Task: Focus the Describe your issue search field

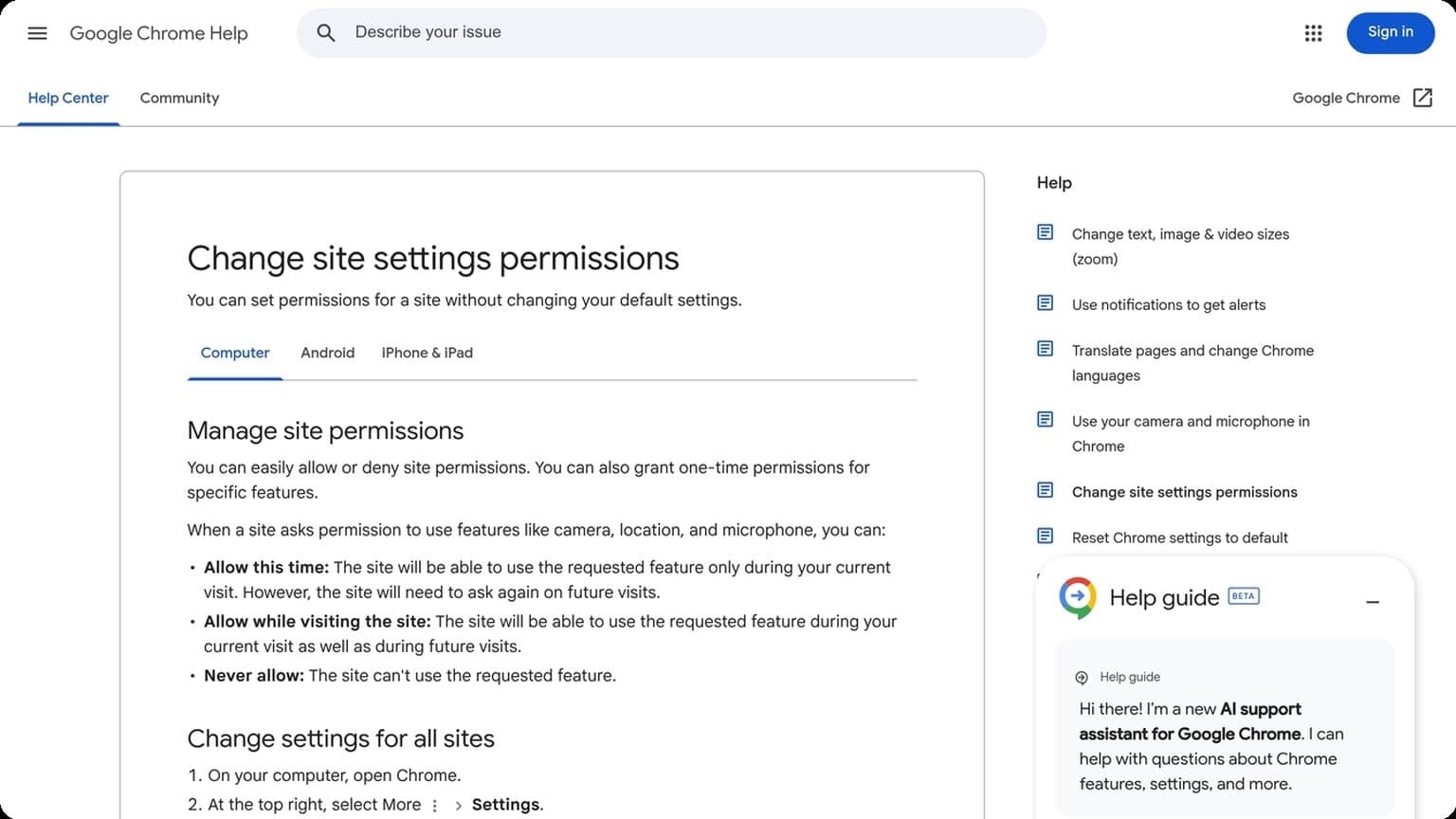Action: pos(671,33)
